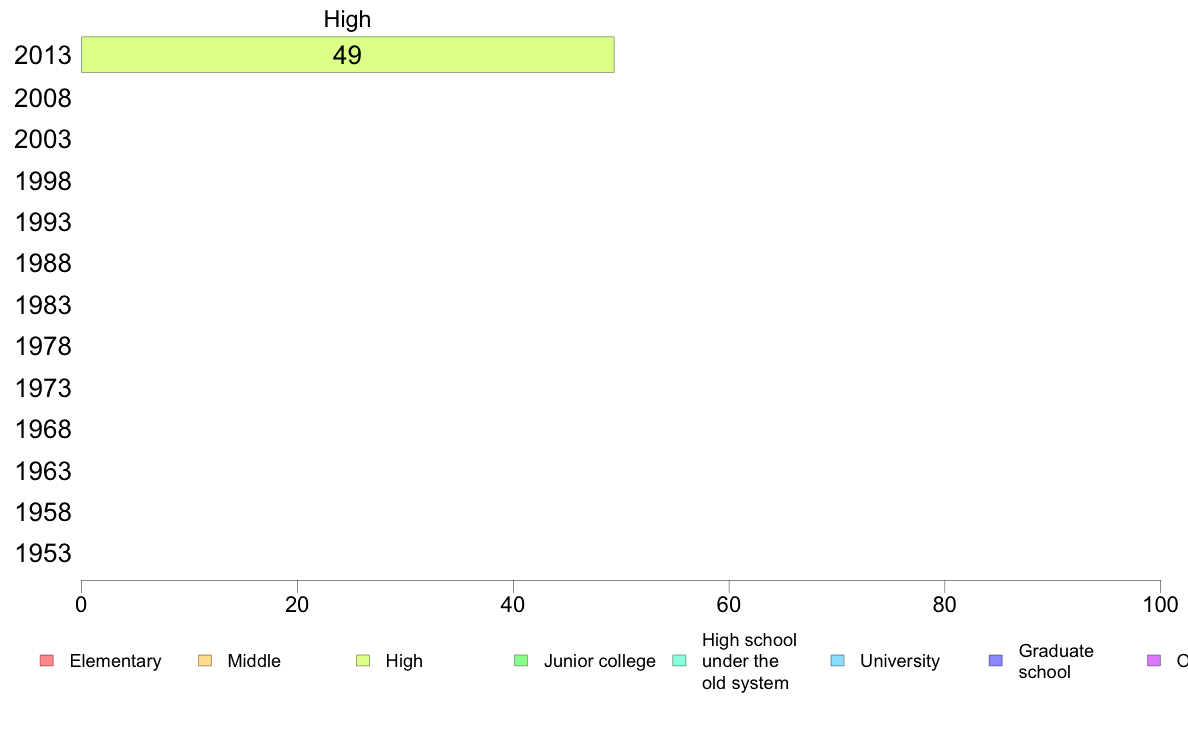Click the 100 tick on the x-axis
The height and width of the screenshot is (736, 1188).
[1160, 604]
